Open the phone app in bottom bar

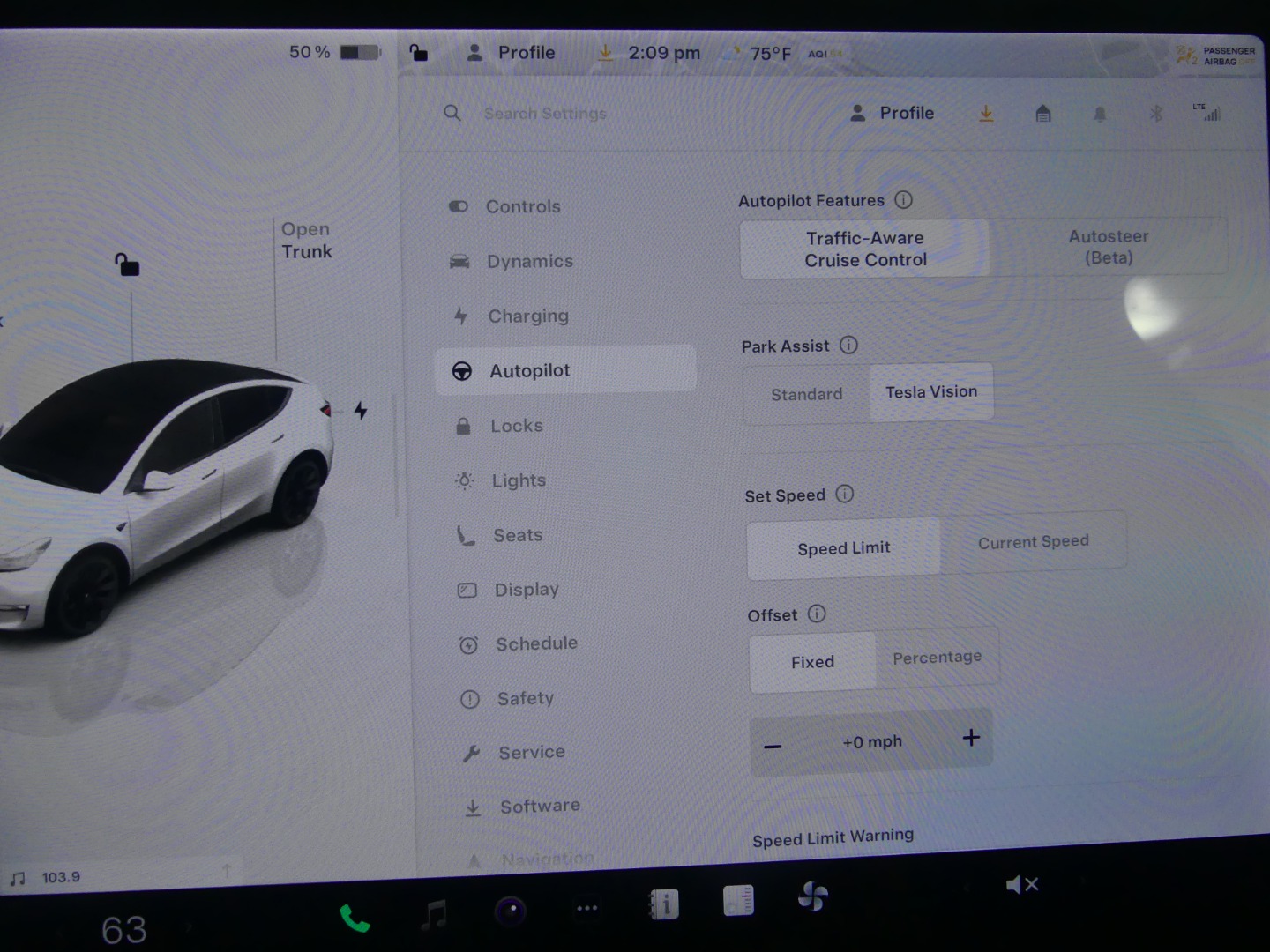click(355, 919)
